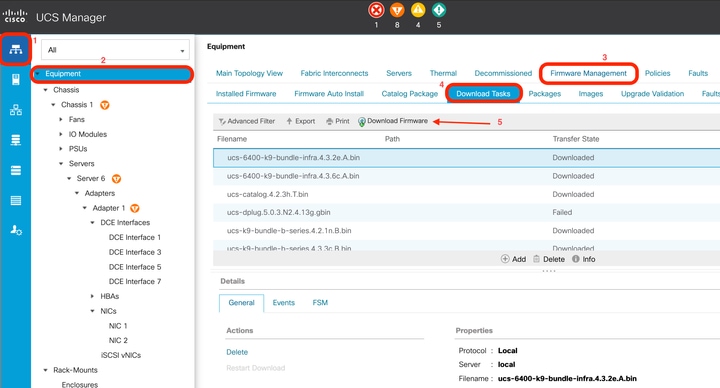Click Download Firmware in the toolbar
720x388 pixels.
point(393,121)
